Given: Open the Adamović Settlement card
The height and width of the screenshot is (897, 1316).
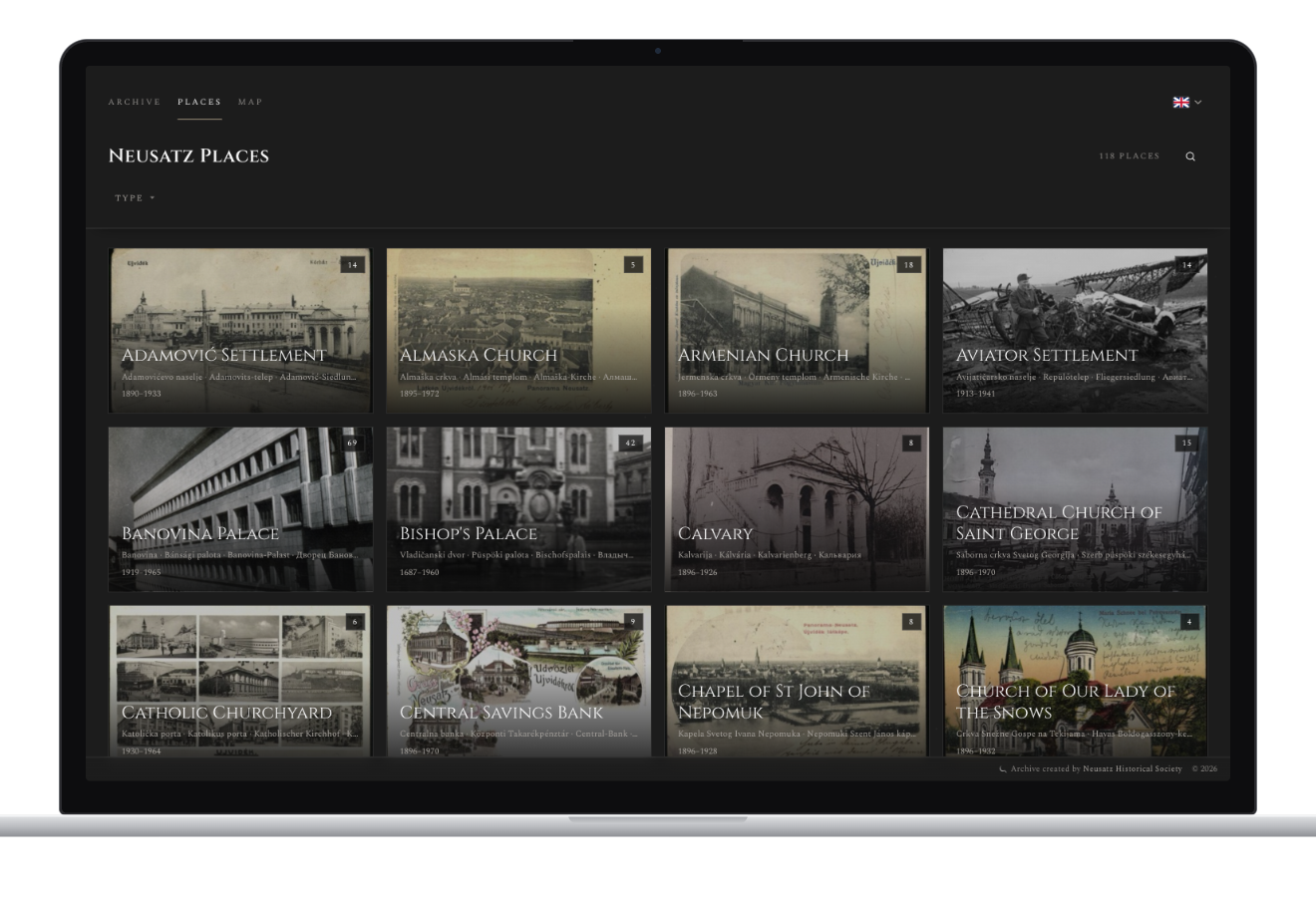Looking at the screenshot, I should 240,330.
